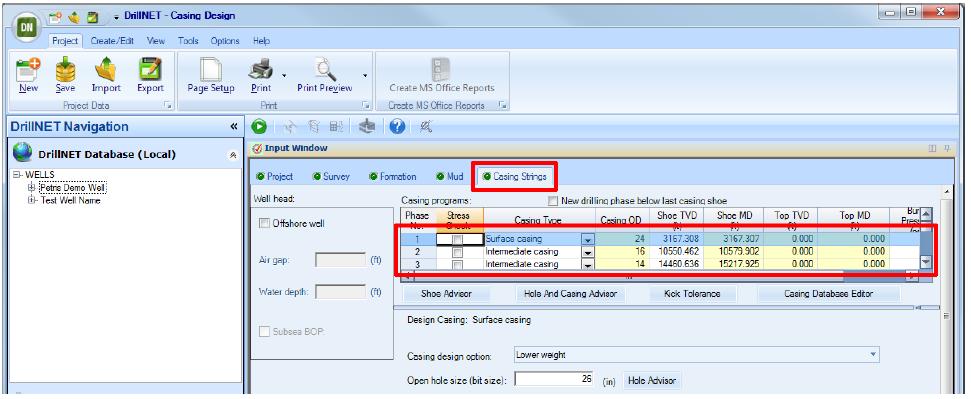
Task: Click the Export ribbon icon
Action: (x=150, y=69)
